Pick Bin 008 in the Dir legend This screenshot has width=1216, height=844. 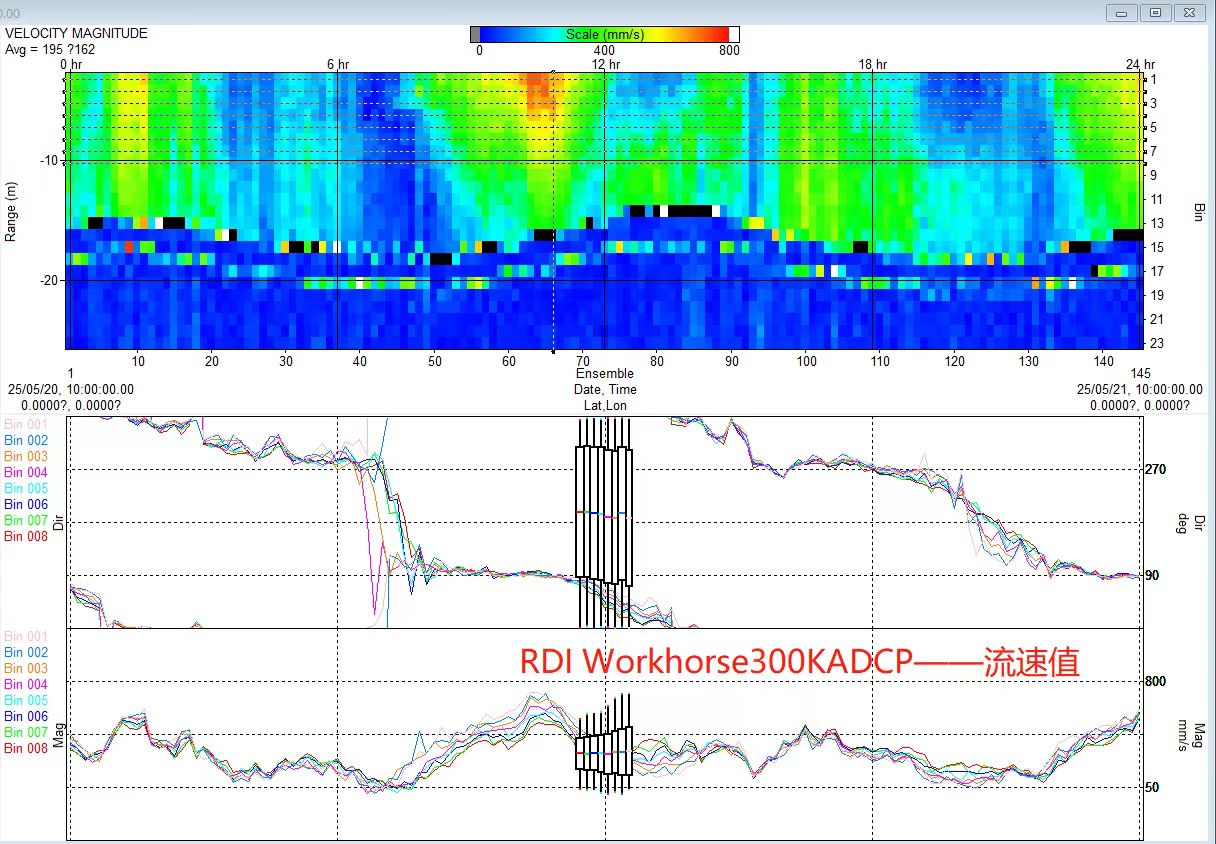26,536
